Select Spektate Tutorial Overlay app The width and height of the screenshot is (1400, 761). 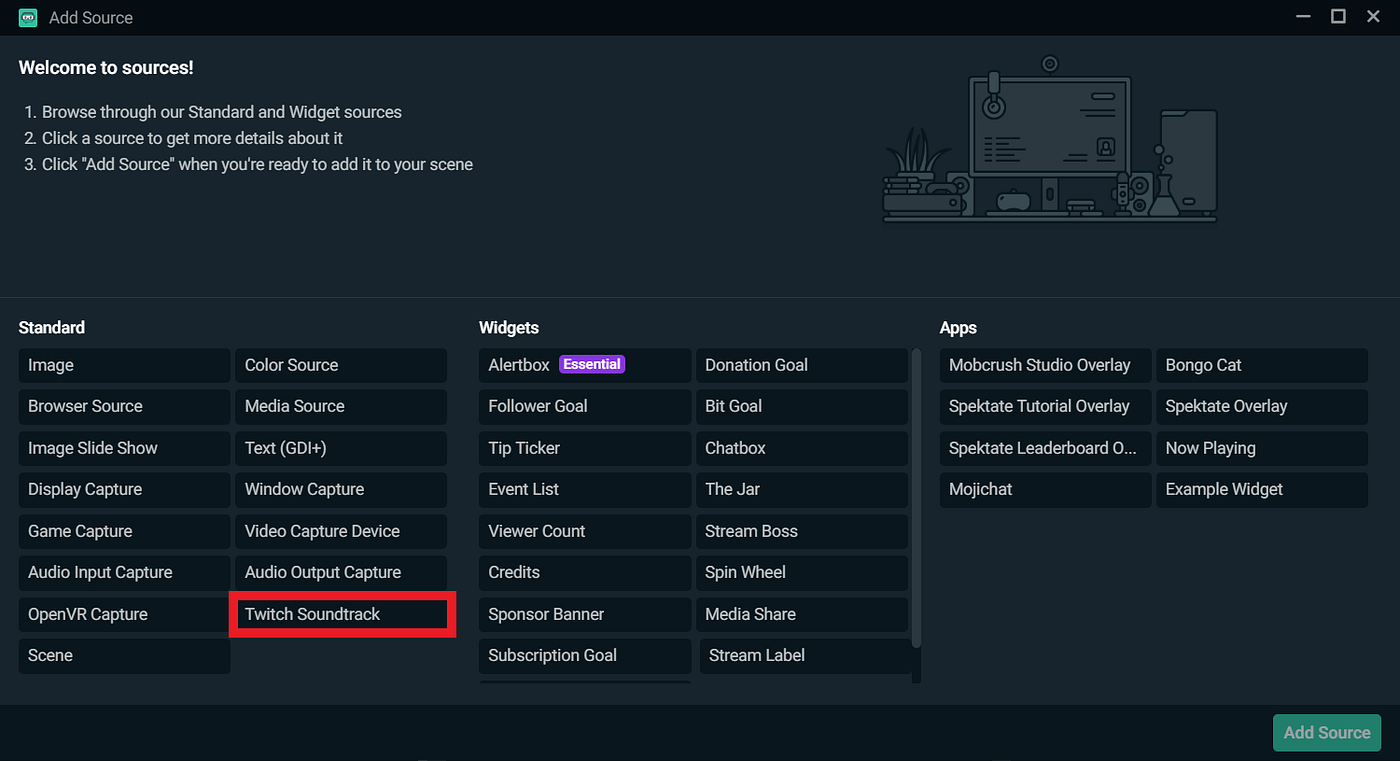coord(1046,406)
